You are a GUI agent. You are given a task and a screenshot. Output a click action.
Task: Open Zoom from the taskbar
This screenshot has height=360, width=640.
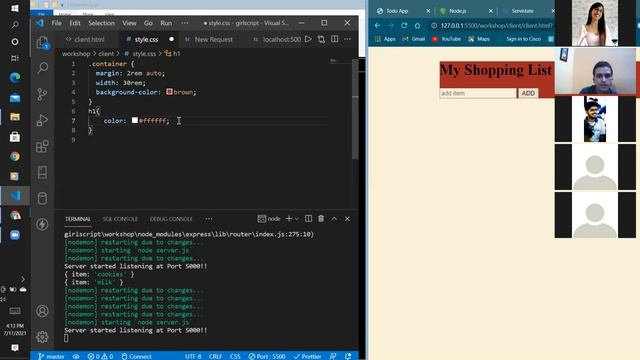pyautogui.click(x=15, y=235)
